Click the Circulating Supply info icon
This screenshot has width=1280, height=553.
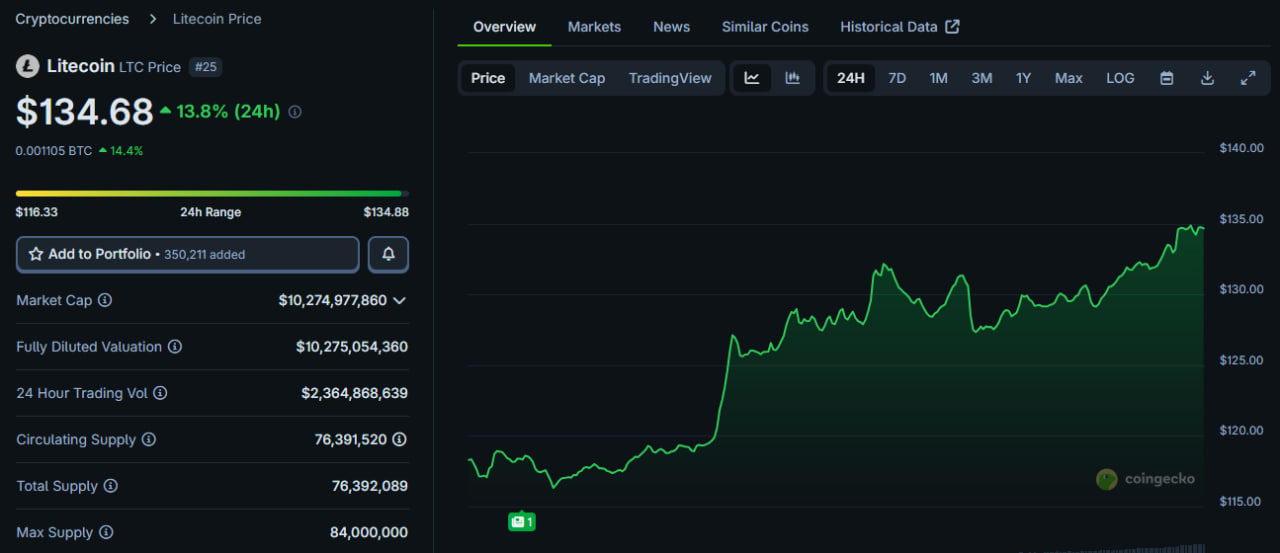[x=149, y=440]
